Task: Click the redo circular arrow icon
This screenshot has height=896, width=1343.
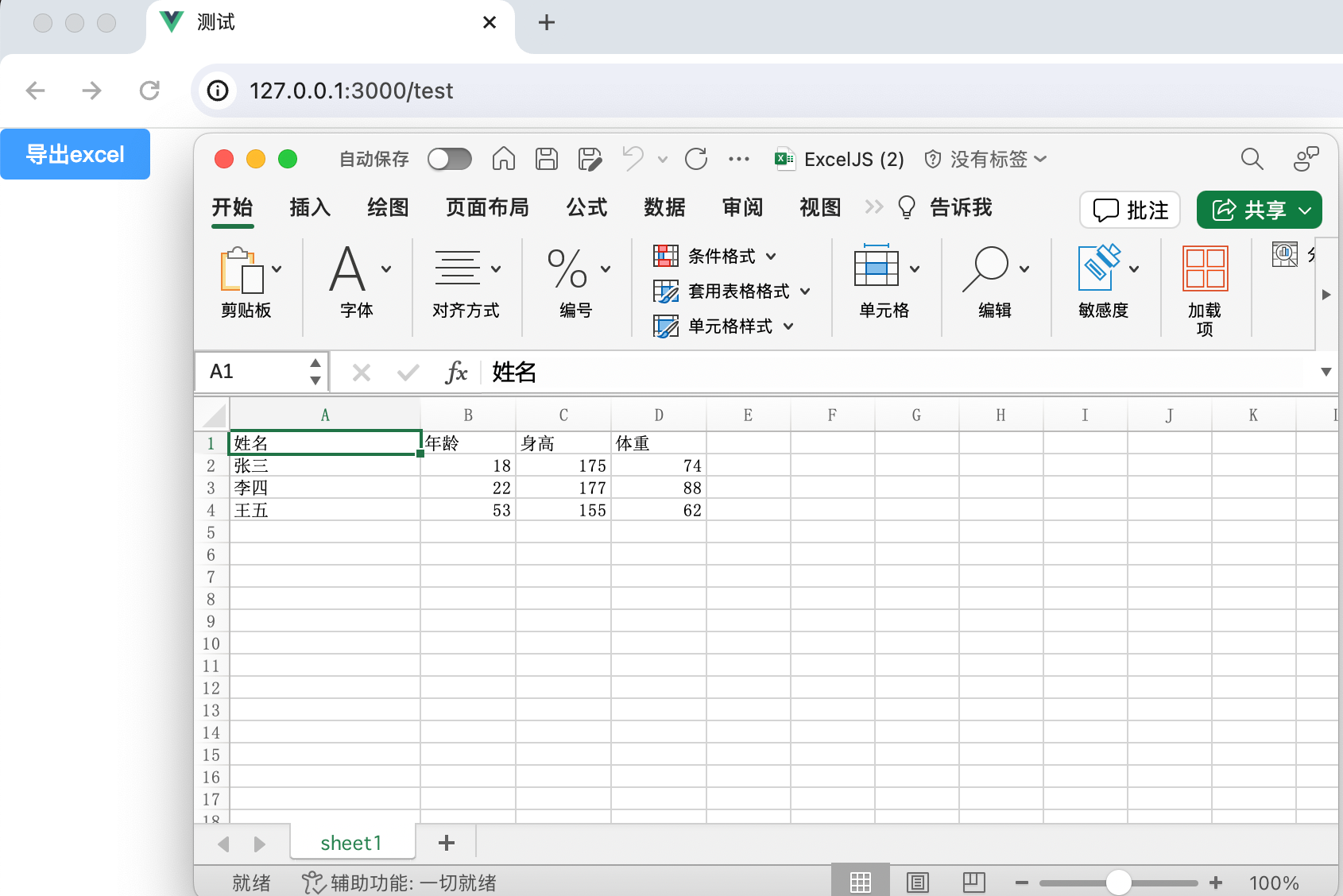Action: coord(696,159)
